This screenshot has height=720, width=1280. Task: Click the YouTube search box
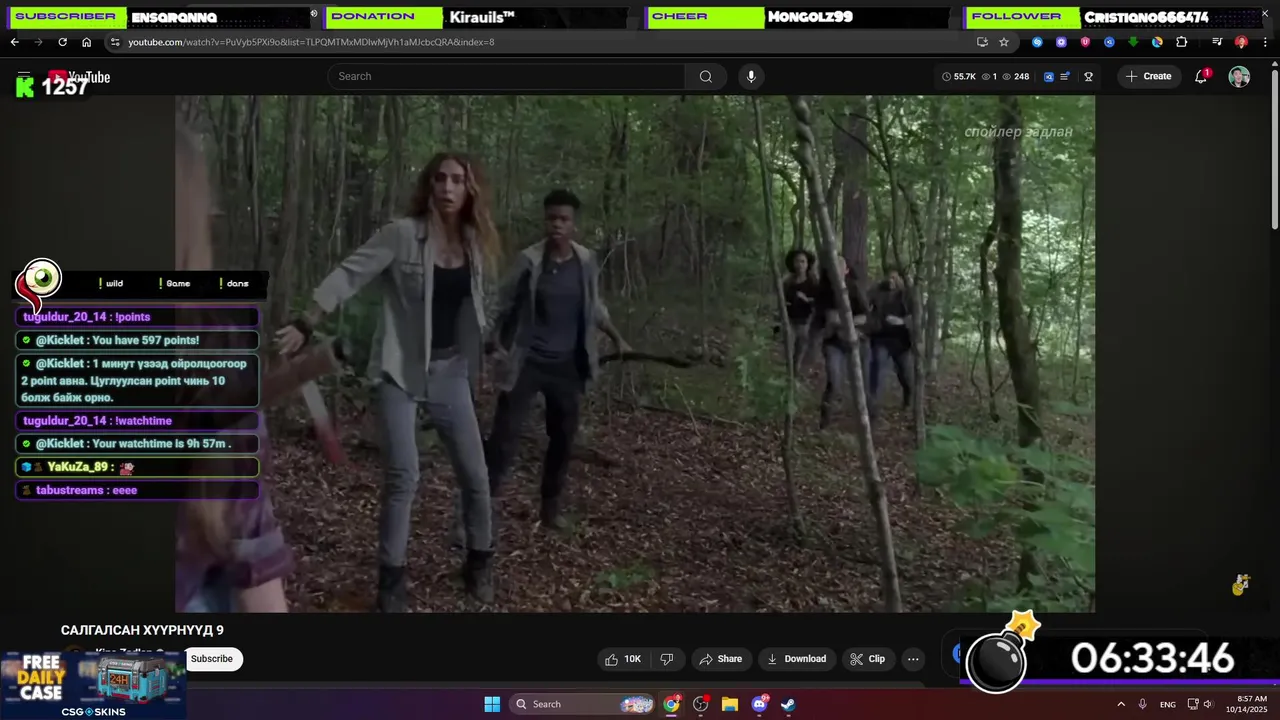[x=506, y=76]
